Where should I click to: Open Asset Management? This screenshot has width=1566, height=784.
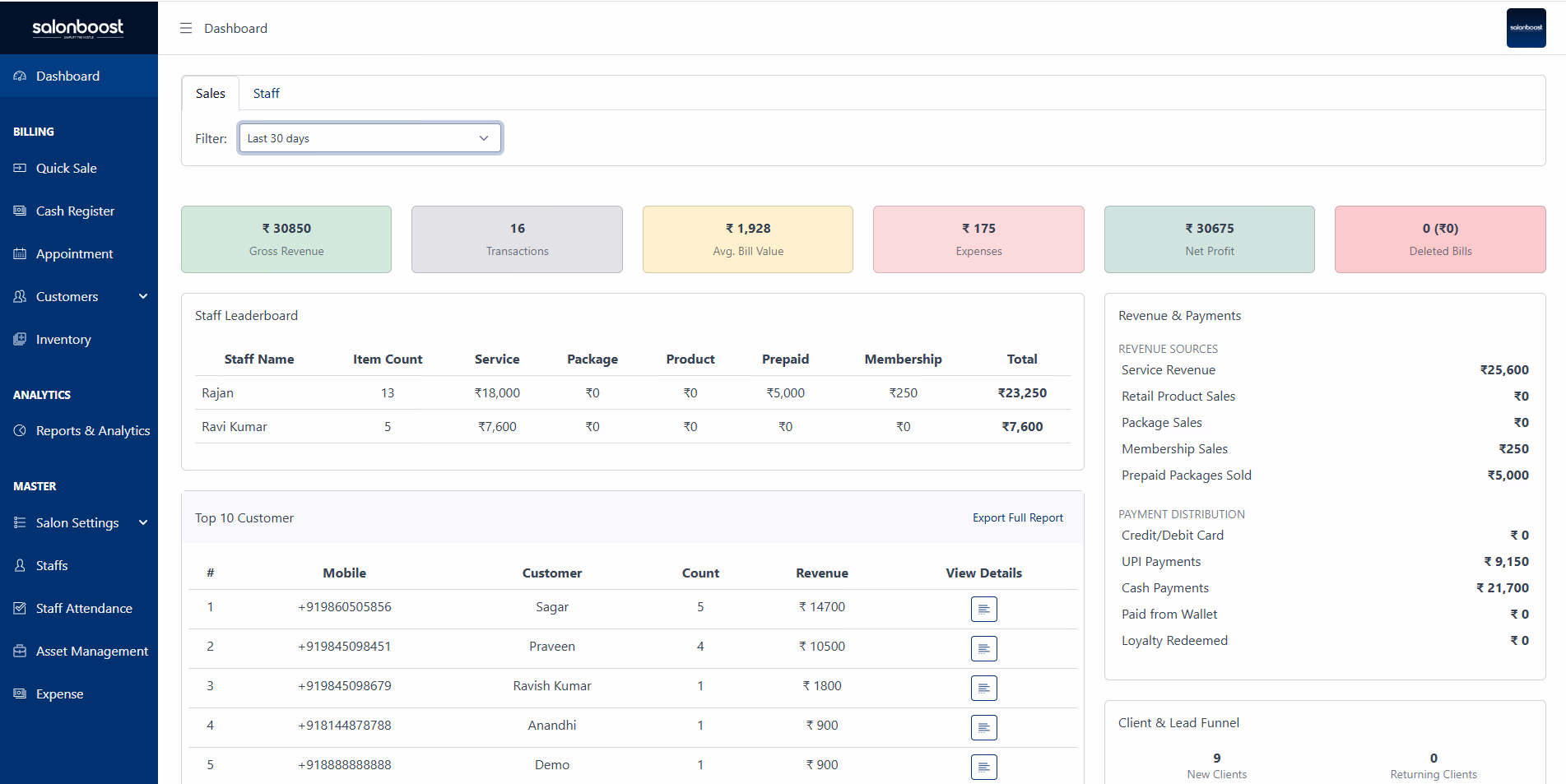click(x=79, y=651)
